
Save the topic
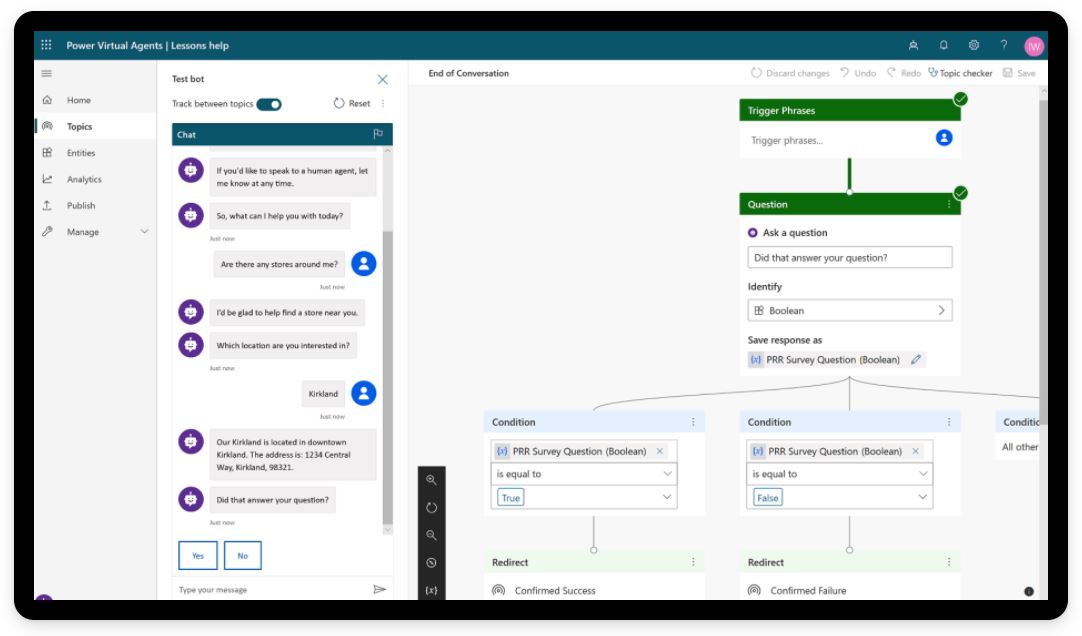[x=1019, y=73]
